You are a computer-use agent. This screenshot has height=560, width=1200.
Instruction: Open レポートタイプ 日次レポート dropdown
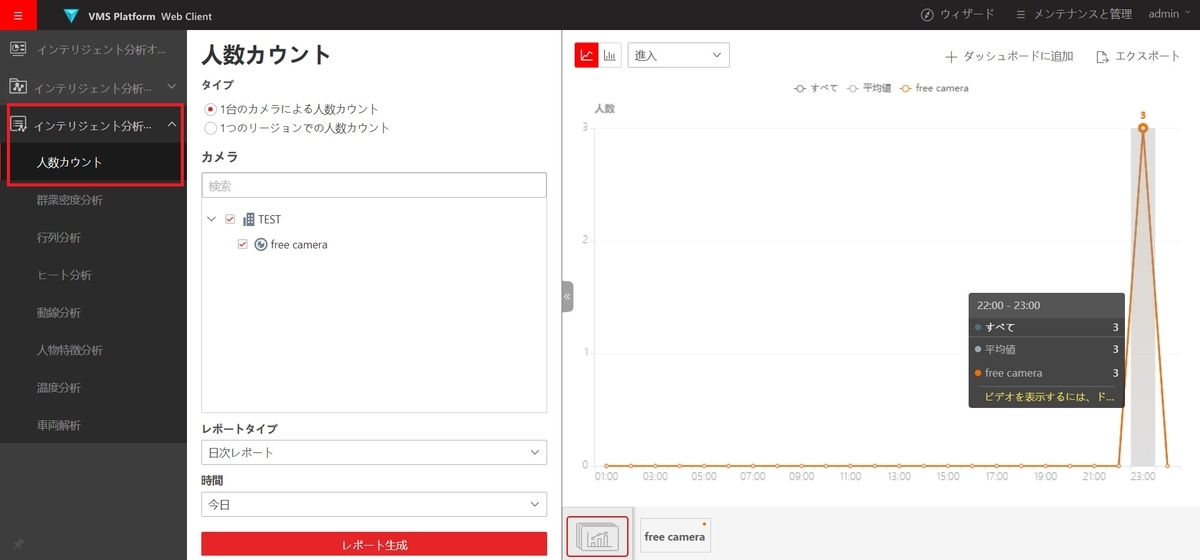(374, 452)
